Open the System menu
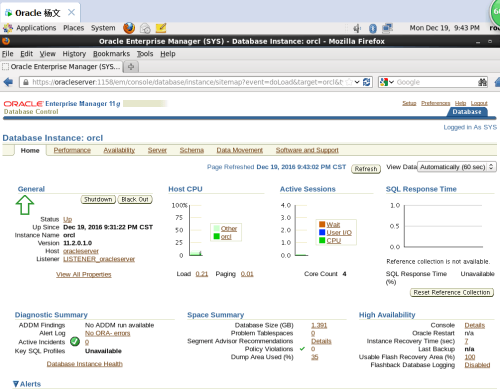 (103, 28)
